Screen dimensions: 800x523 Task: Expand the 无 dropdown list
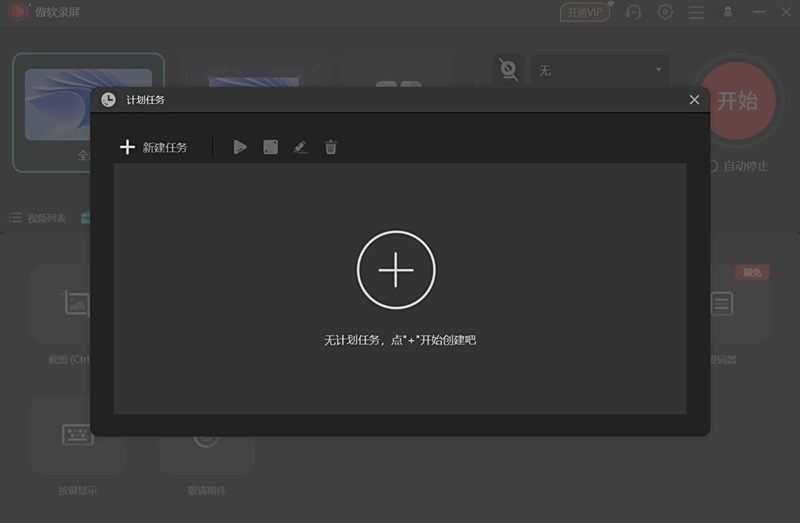pos(599,70)
